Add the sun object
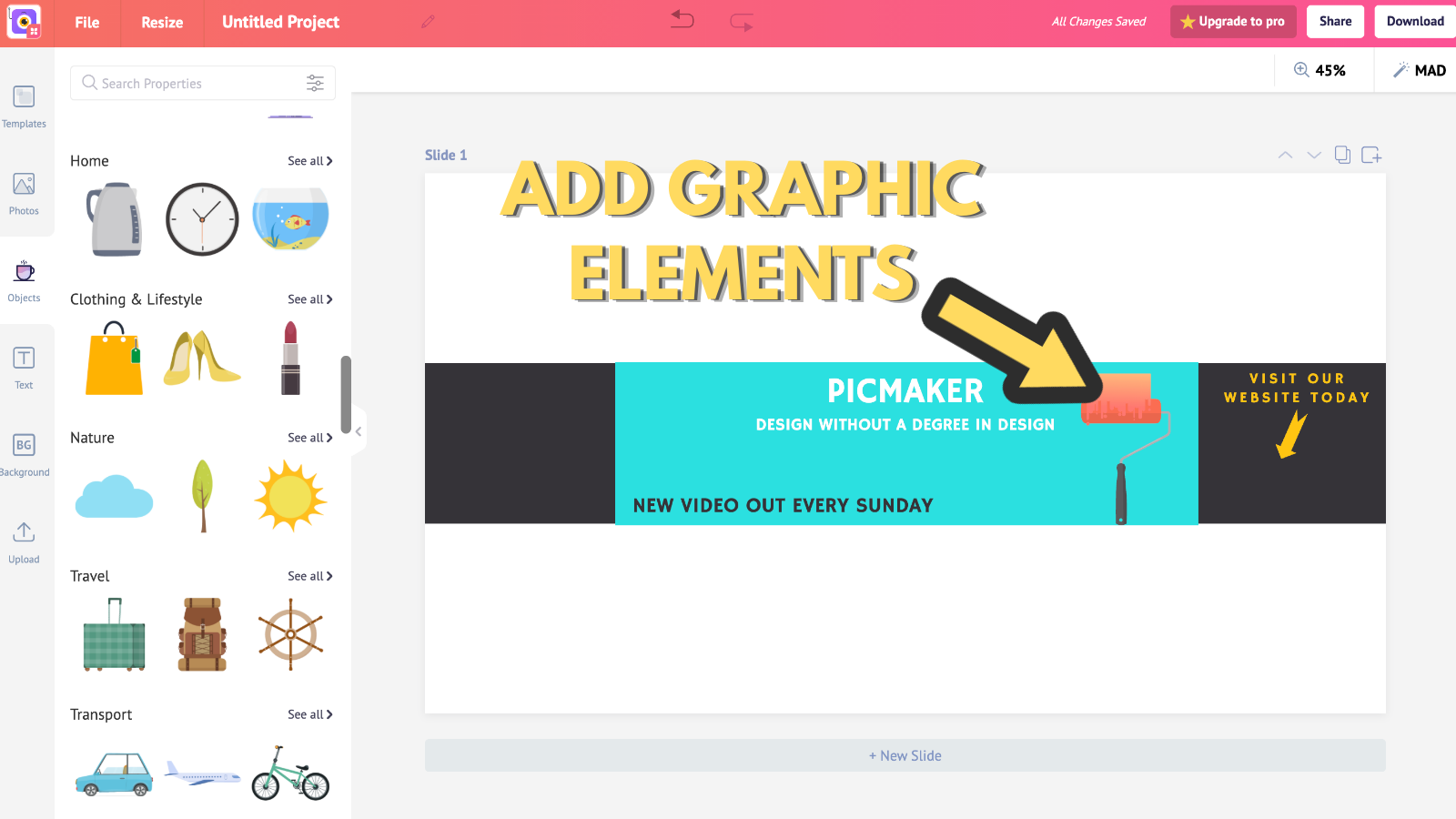 290,496
